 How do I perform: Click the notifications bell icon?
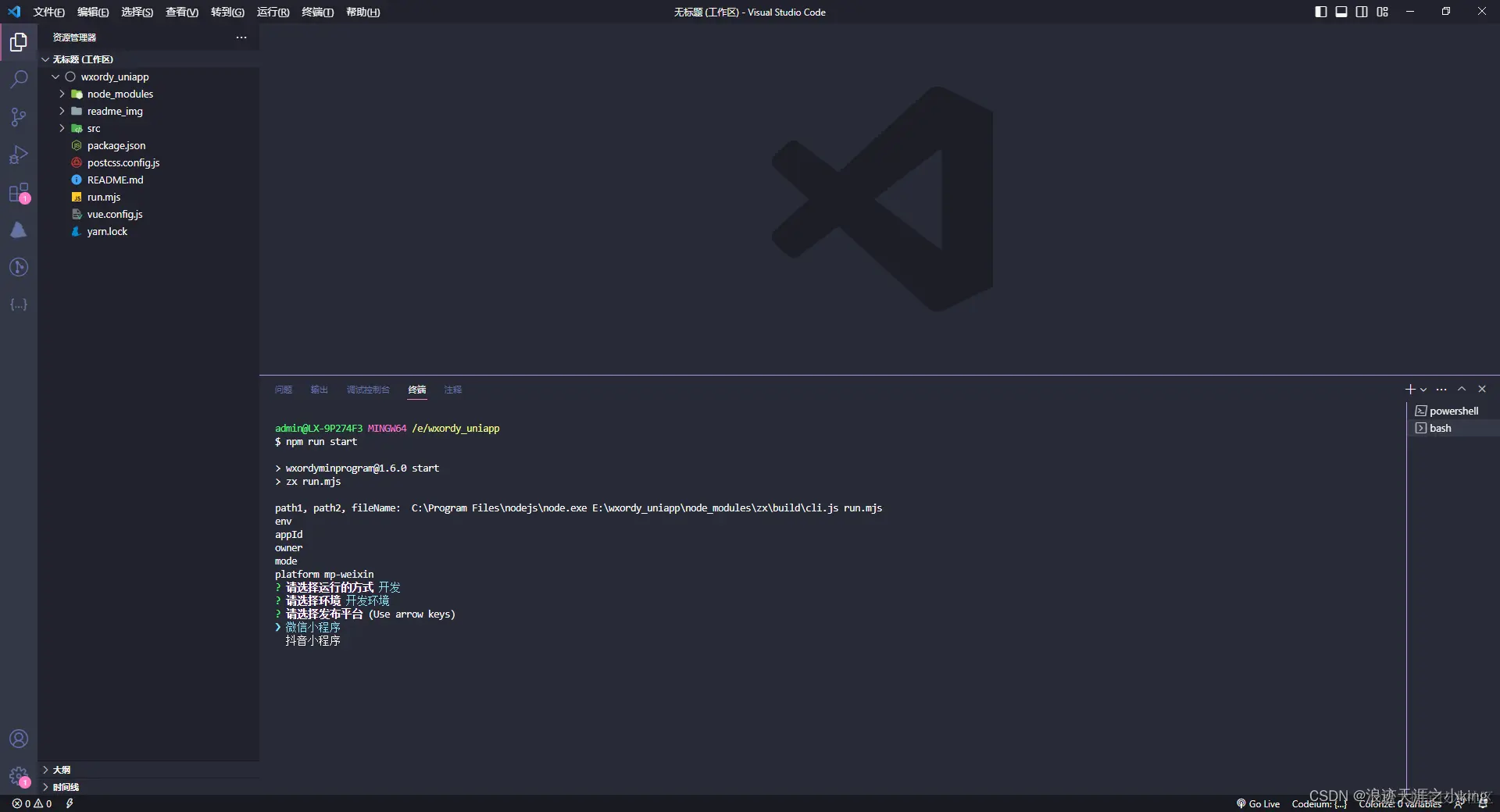(1483, 803)
